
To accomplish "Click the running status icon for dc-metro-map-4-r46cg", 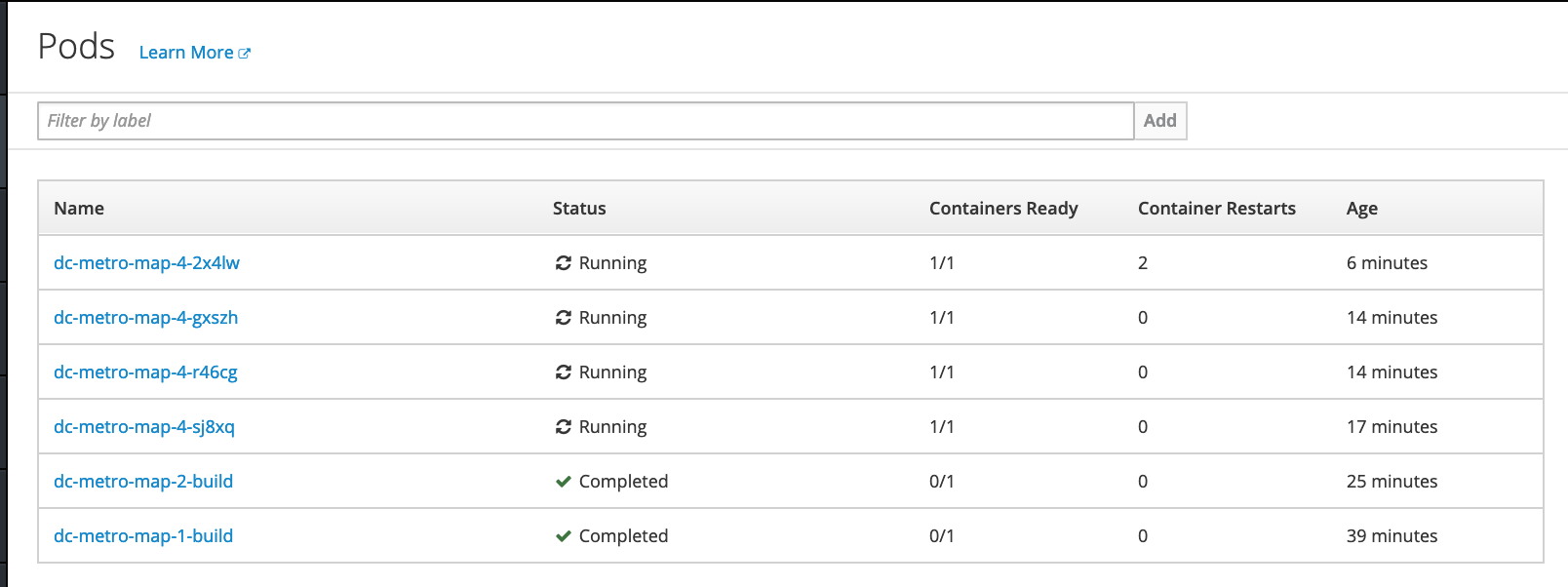I will 563,372.
